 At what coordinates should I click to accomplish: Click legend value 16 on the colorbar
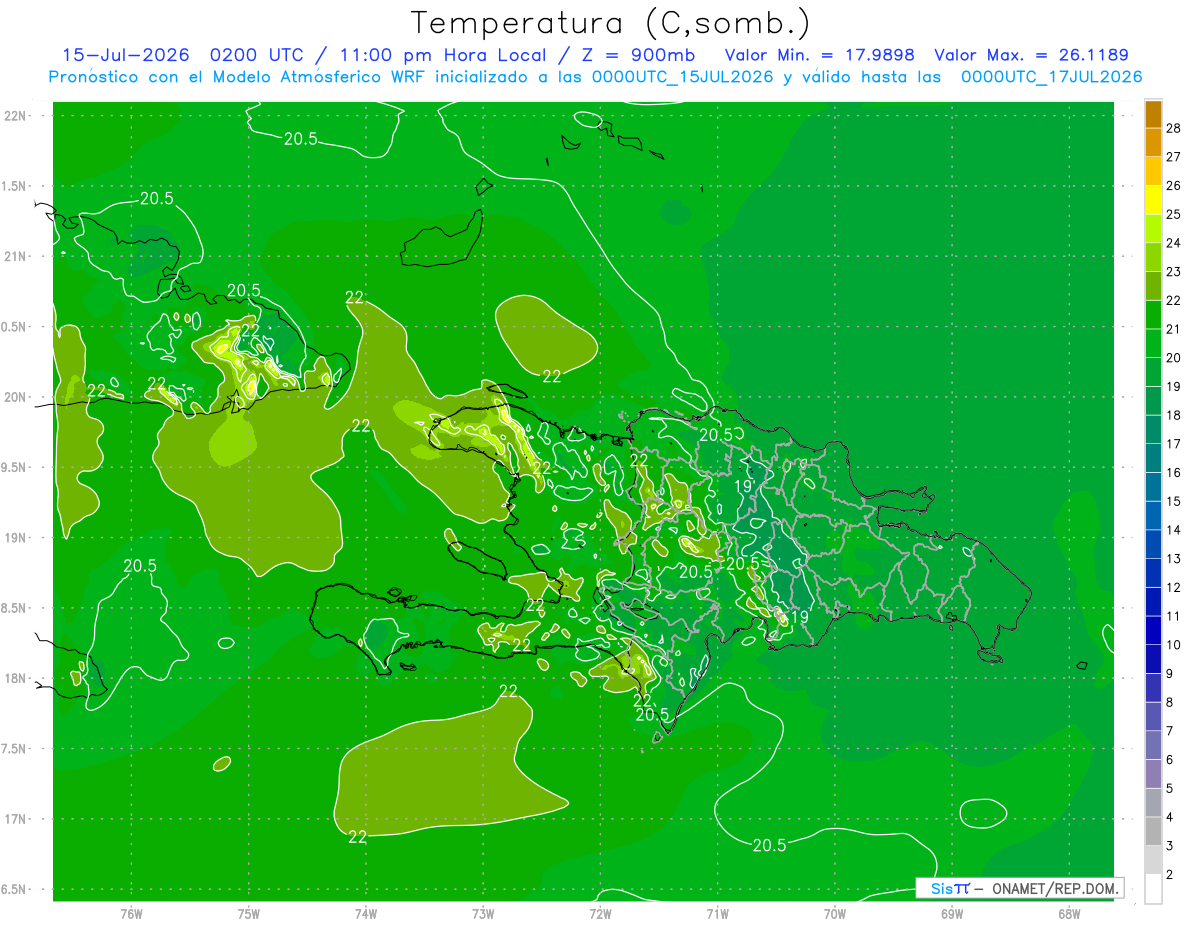click(1174, 473)
